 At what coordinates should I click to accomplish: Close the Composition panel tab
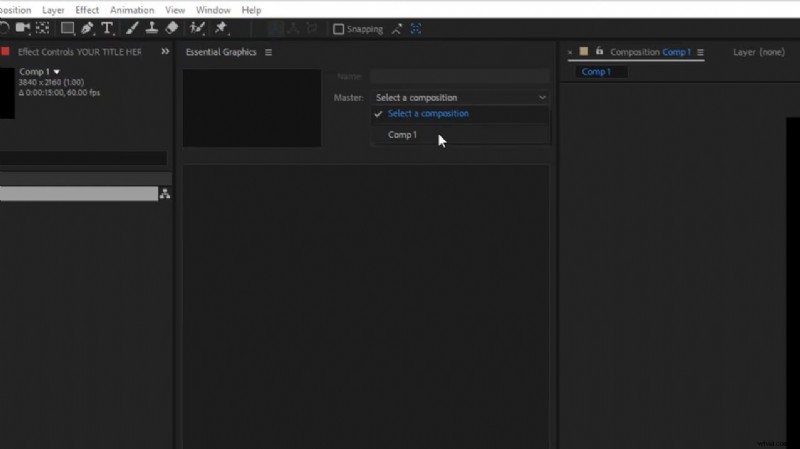570,52
